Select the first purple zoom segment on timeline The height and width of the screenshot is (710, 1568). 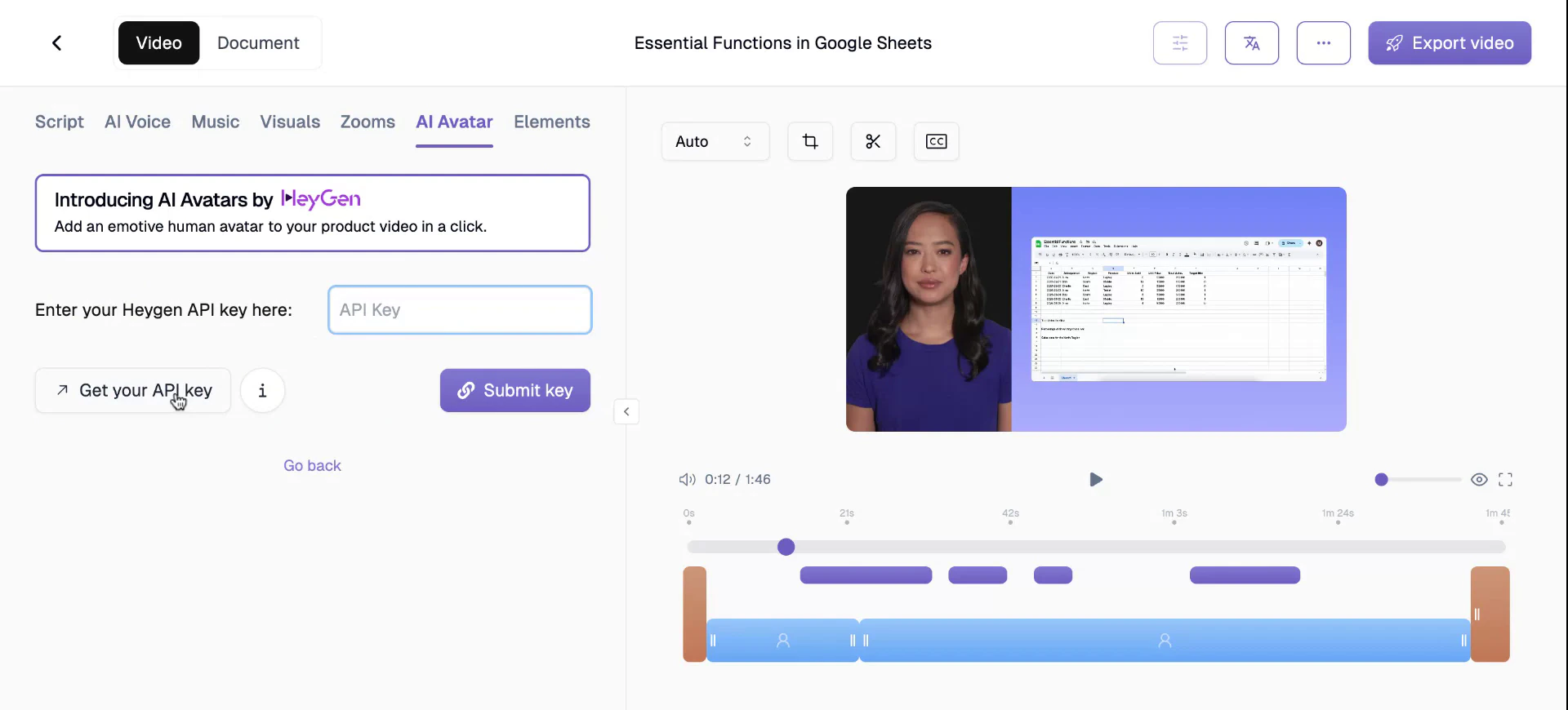tap(866, 575)
